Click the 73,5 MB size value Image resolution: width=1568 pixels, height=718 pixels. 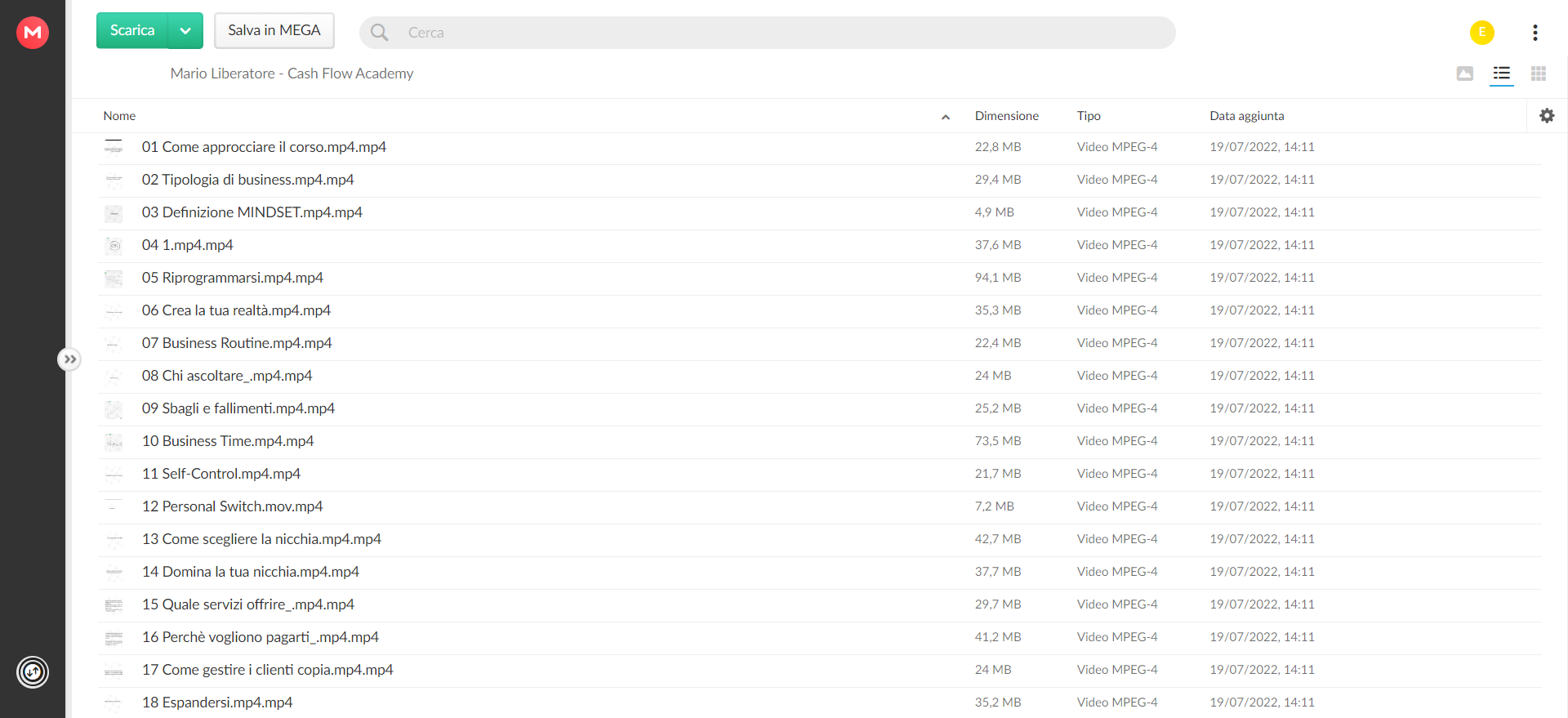point(998,441)
